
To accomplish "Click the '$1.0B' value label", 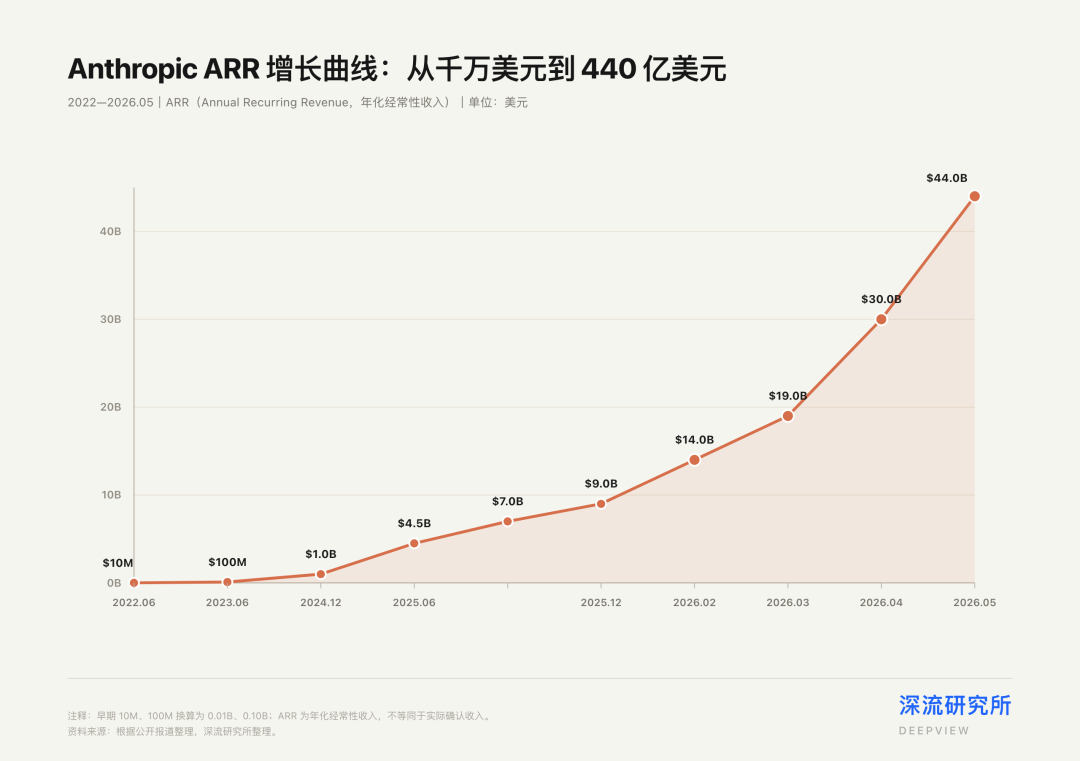I will (321, 554).
